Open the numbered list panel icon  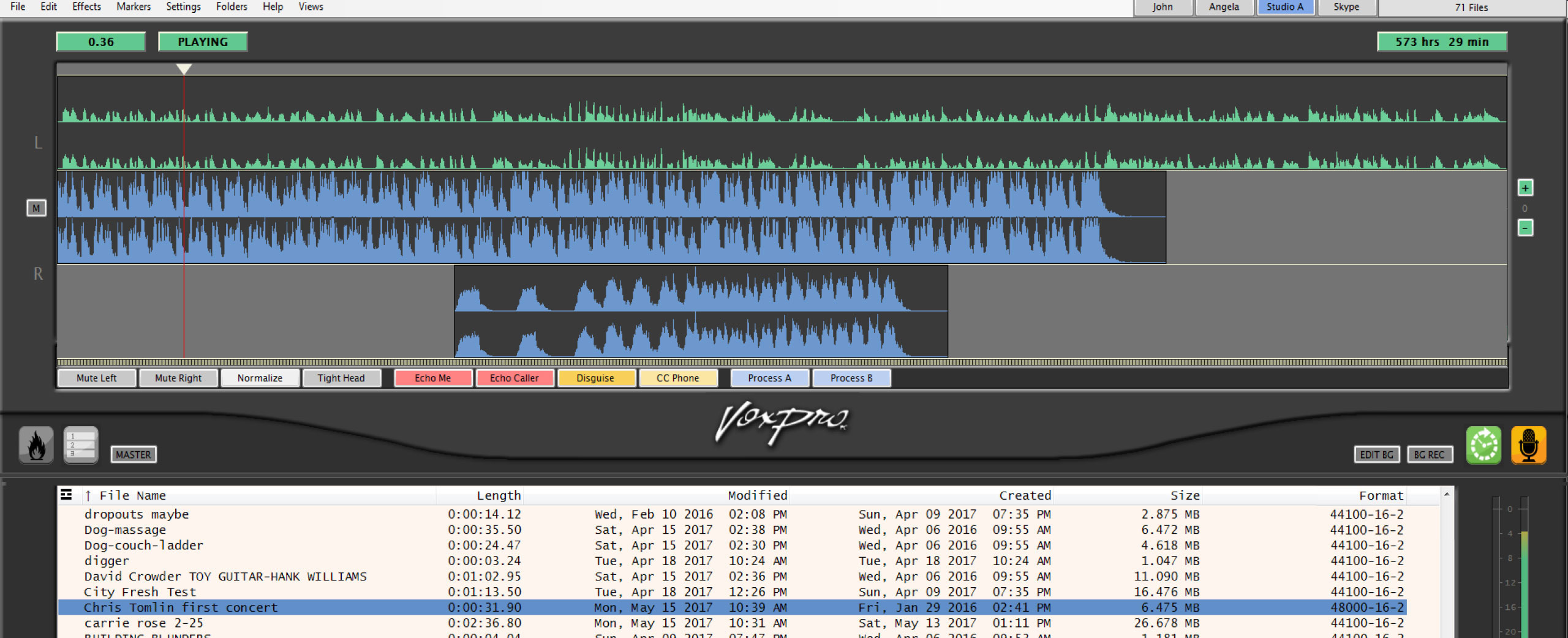point(81,445)
